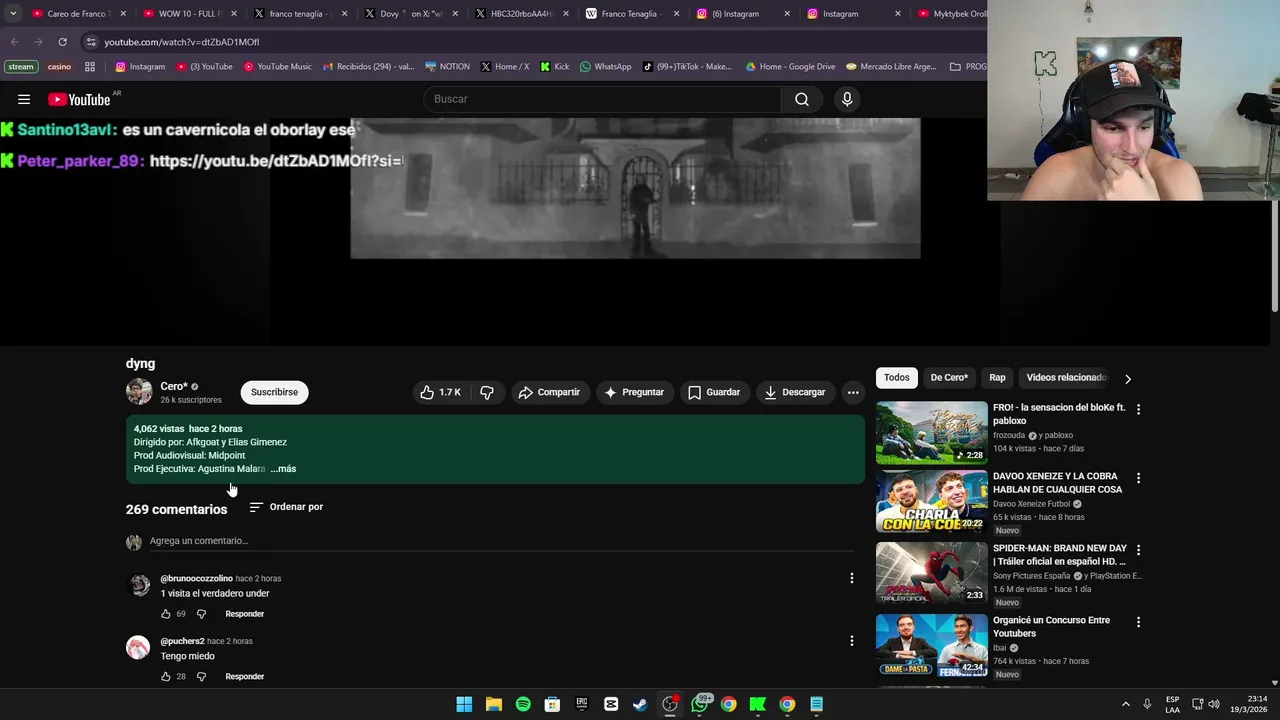Screen dimensions: 1280x720
Task: Open options for FRO! blokE video
Action: coord(1138,409)
